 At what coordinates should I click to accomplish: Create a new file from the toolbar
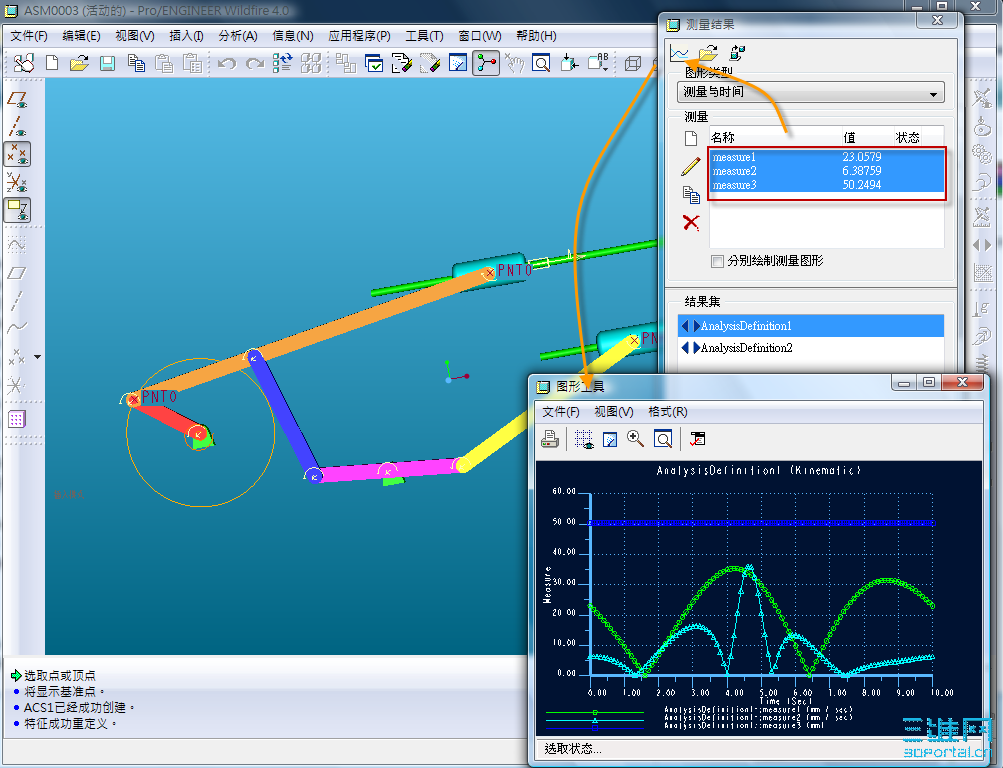tap(52, 63)
